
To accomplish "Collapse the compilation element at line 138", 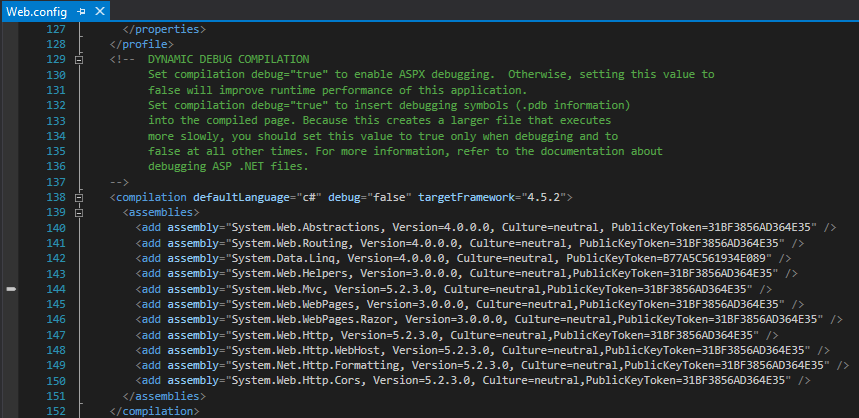I will pos(79,197).
